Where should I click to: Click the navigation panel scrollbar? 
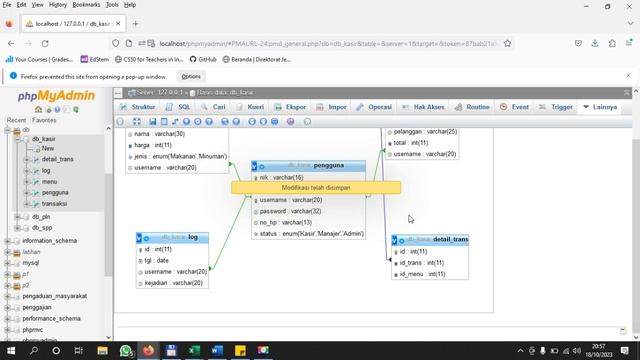pos(108,224)
